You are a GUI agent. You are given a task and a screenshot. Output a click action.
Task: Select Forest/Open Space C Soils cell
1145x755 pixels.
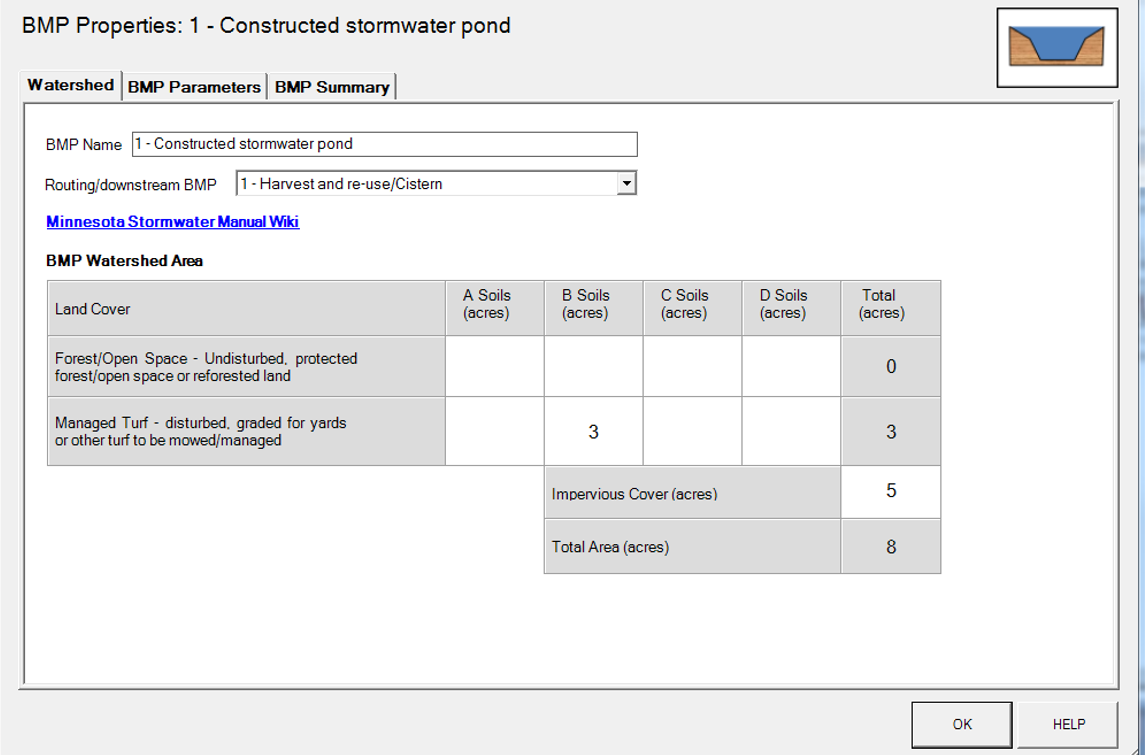click(692, 366)
